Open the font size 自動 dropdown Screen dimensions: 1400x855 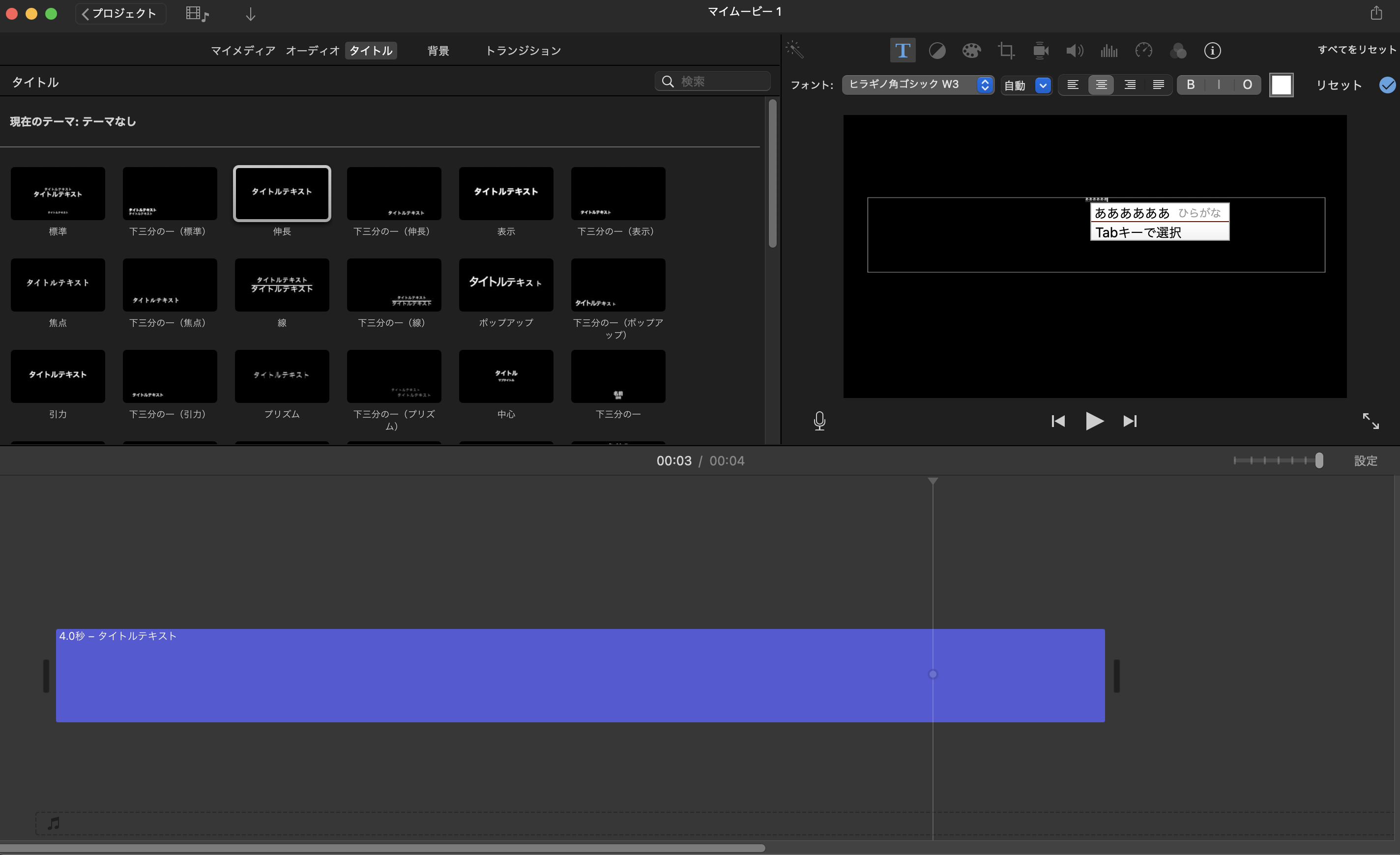(1026, 85)
